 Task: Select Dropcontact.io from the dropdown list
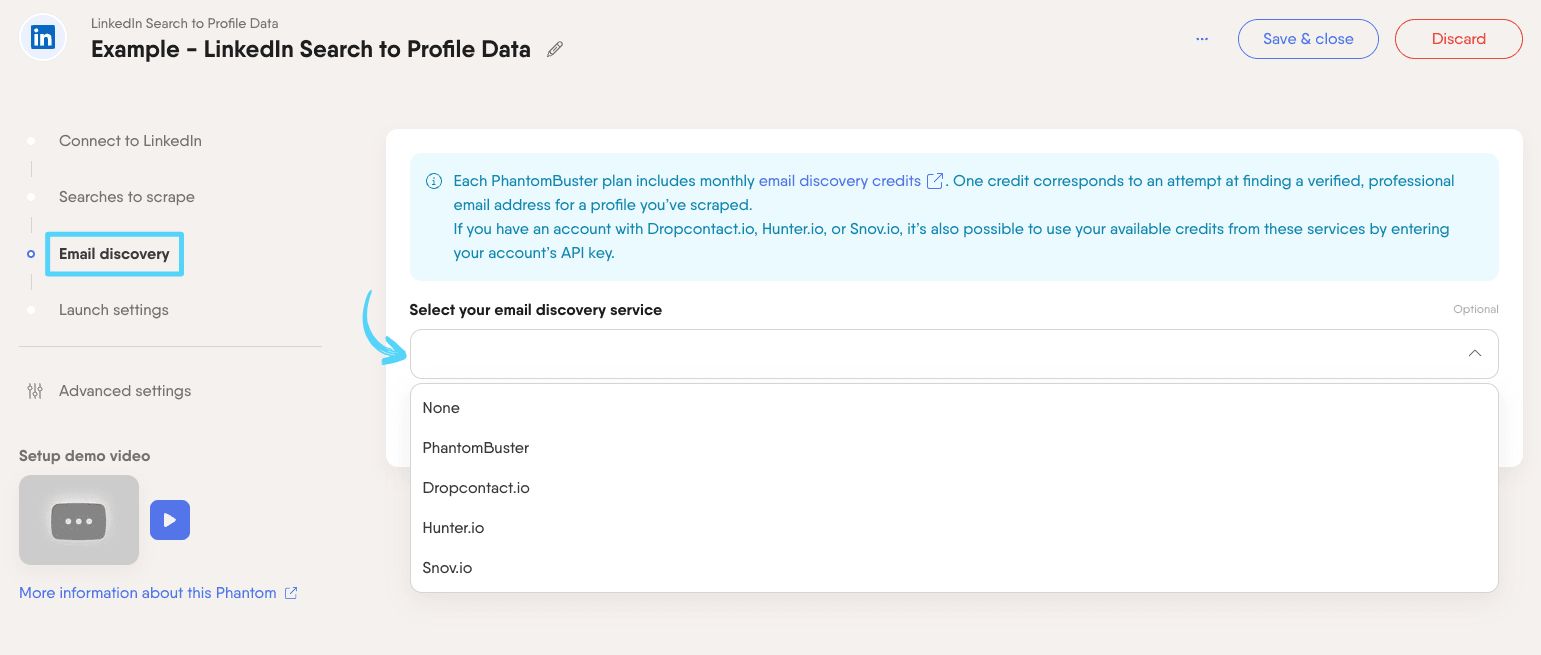[954, 488]
